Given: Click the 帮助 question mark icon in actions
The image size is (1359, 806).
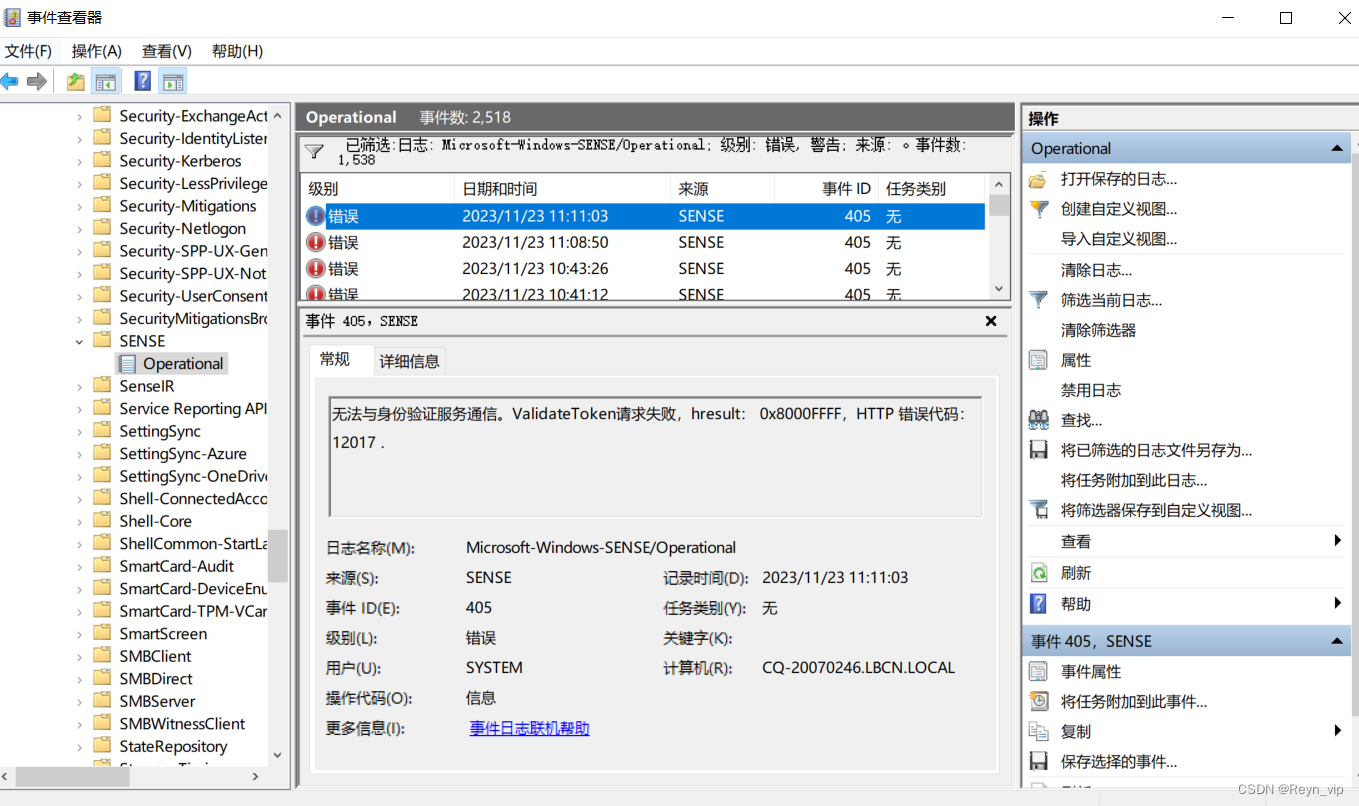Looking at the screenshot, I should pos(1039,604).
